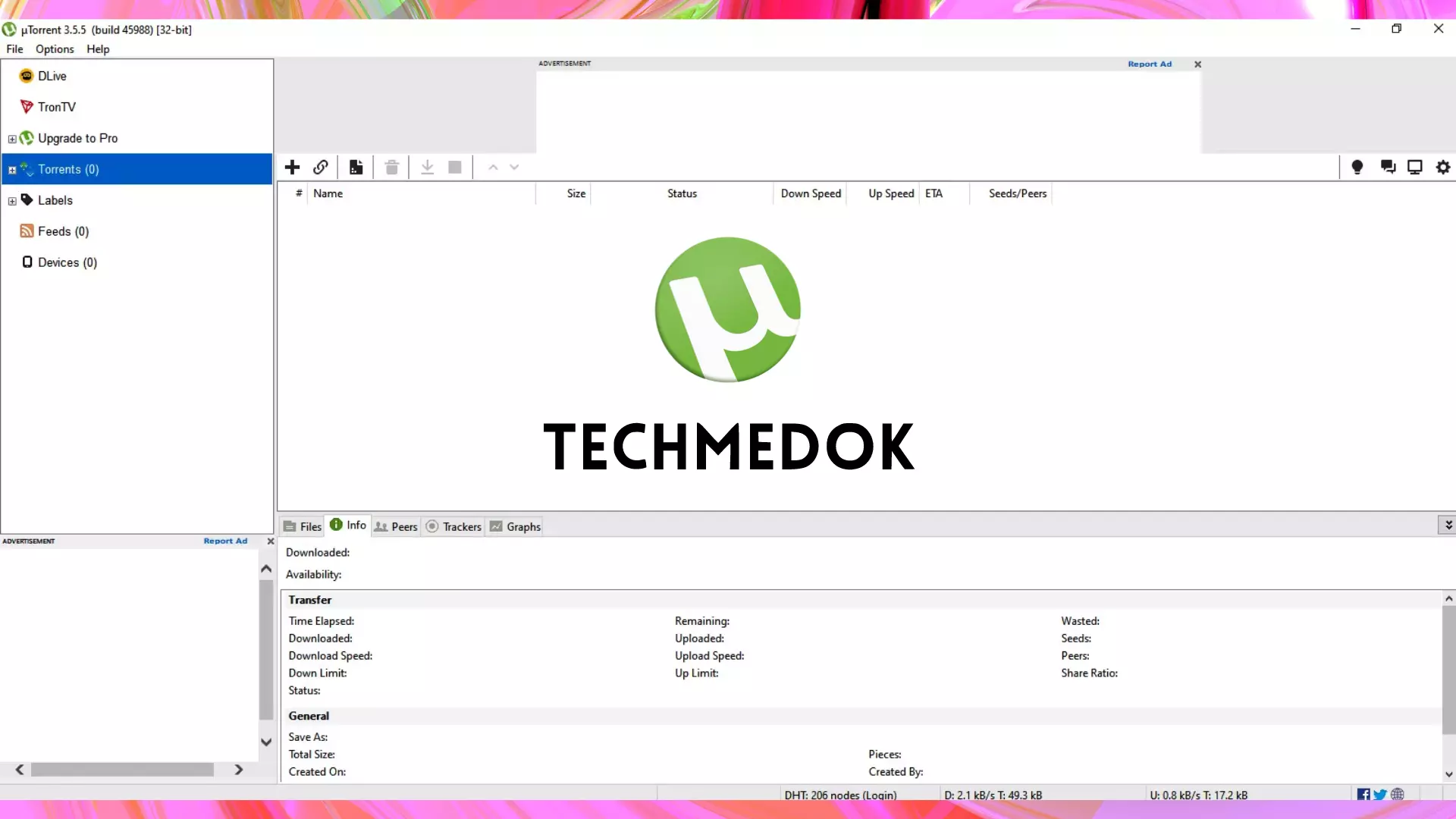Select Devices (0) in sidebar
1456x819 pixels.
(x=136, y=262)
